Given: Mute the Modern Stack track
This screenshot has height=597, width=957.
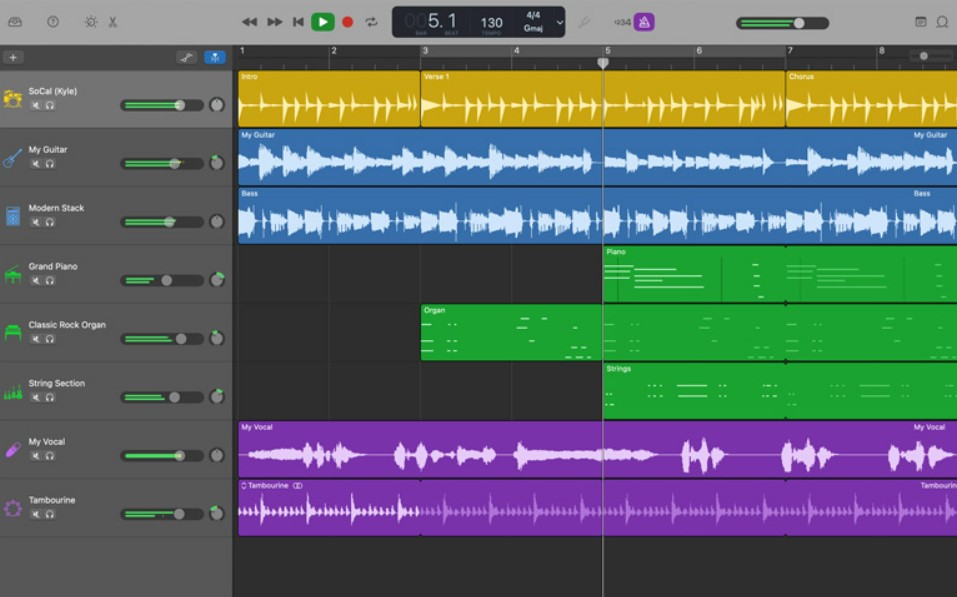Looking at the screenshot, I should 36,222.
